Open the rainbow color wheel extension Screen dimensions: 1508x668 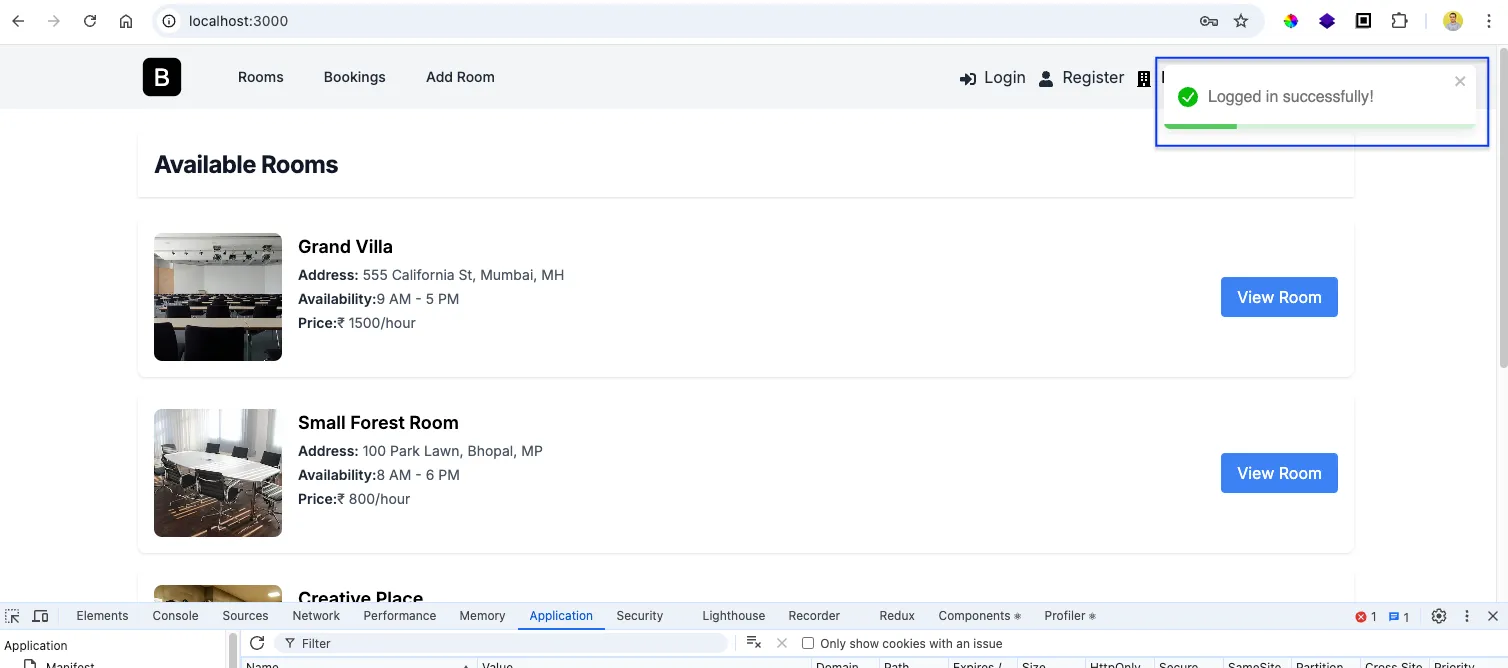tap(1291, 21)
